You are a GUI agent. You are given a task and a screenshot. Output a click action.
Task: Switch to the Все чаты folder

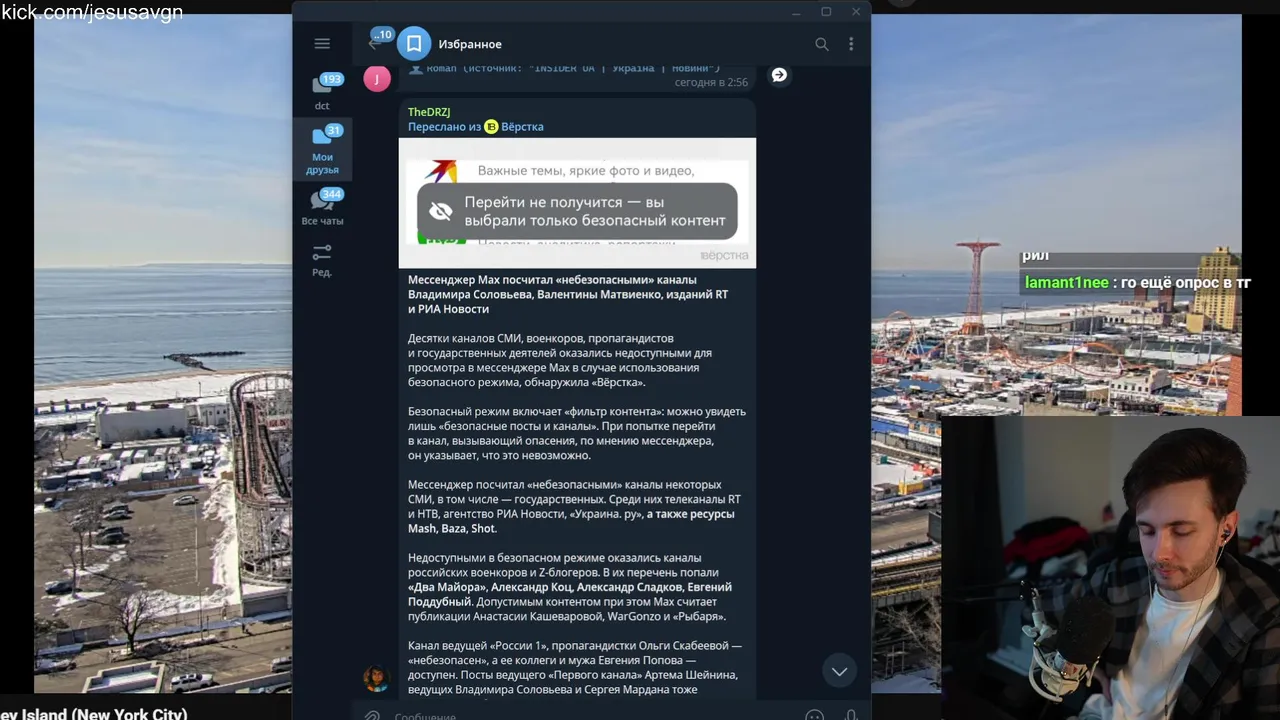pos(322,207)
